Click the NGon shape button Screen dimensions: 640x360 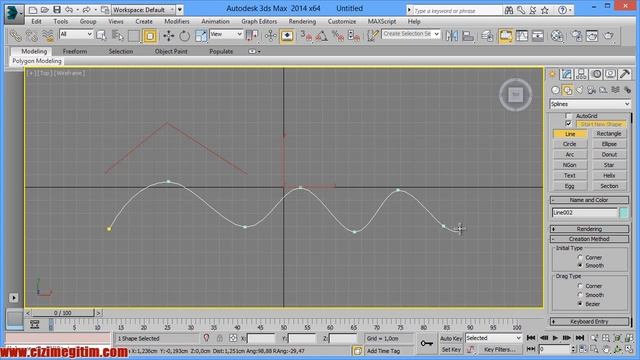[569, 165]
